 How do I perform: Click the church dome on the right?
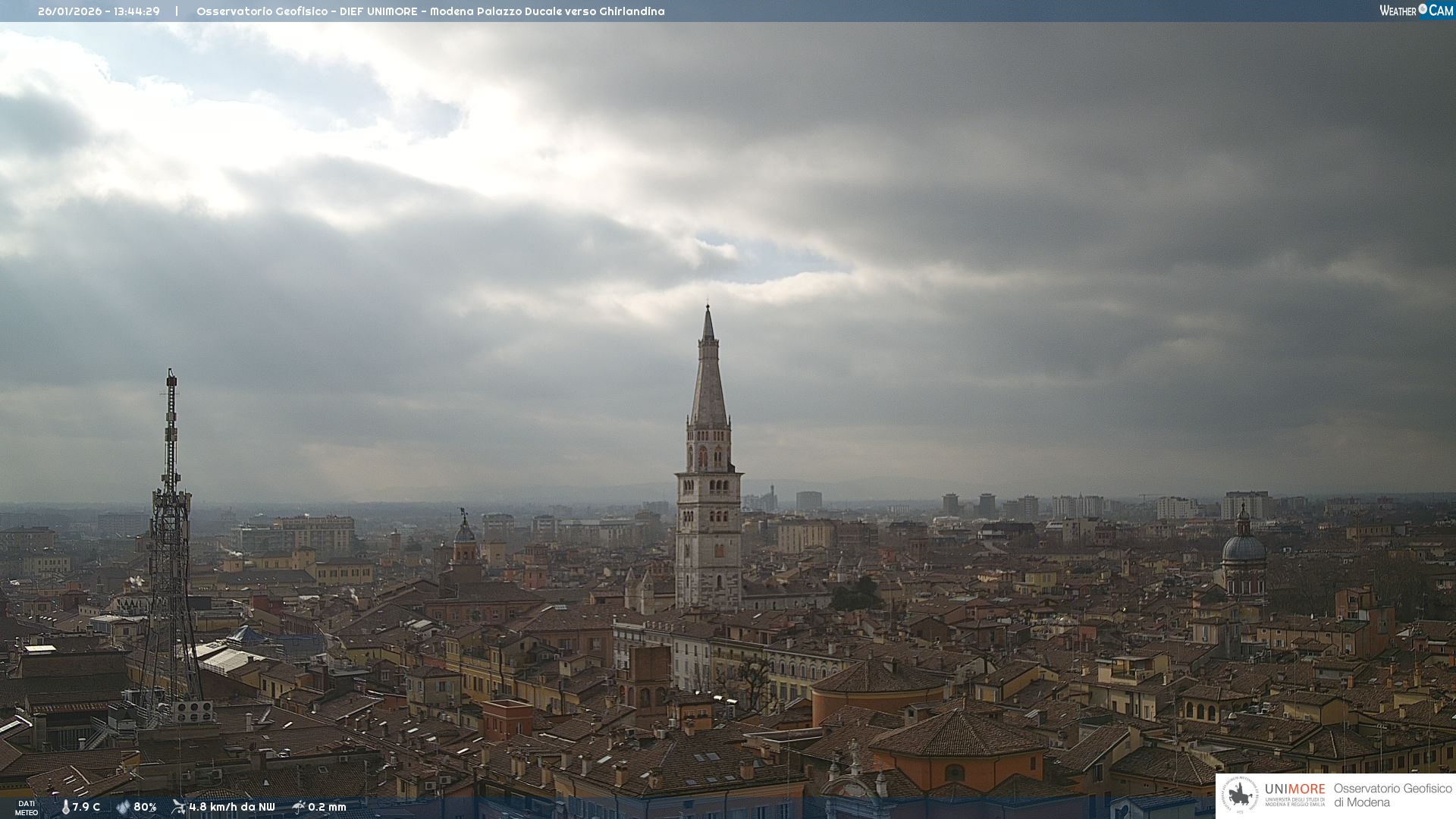pyautogui.click(x=1244, y=548)
